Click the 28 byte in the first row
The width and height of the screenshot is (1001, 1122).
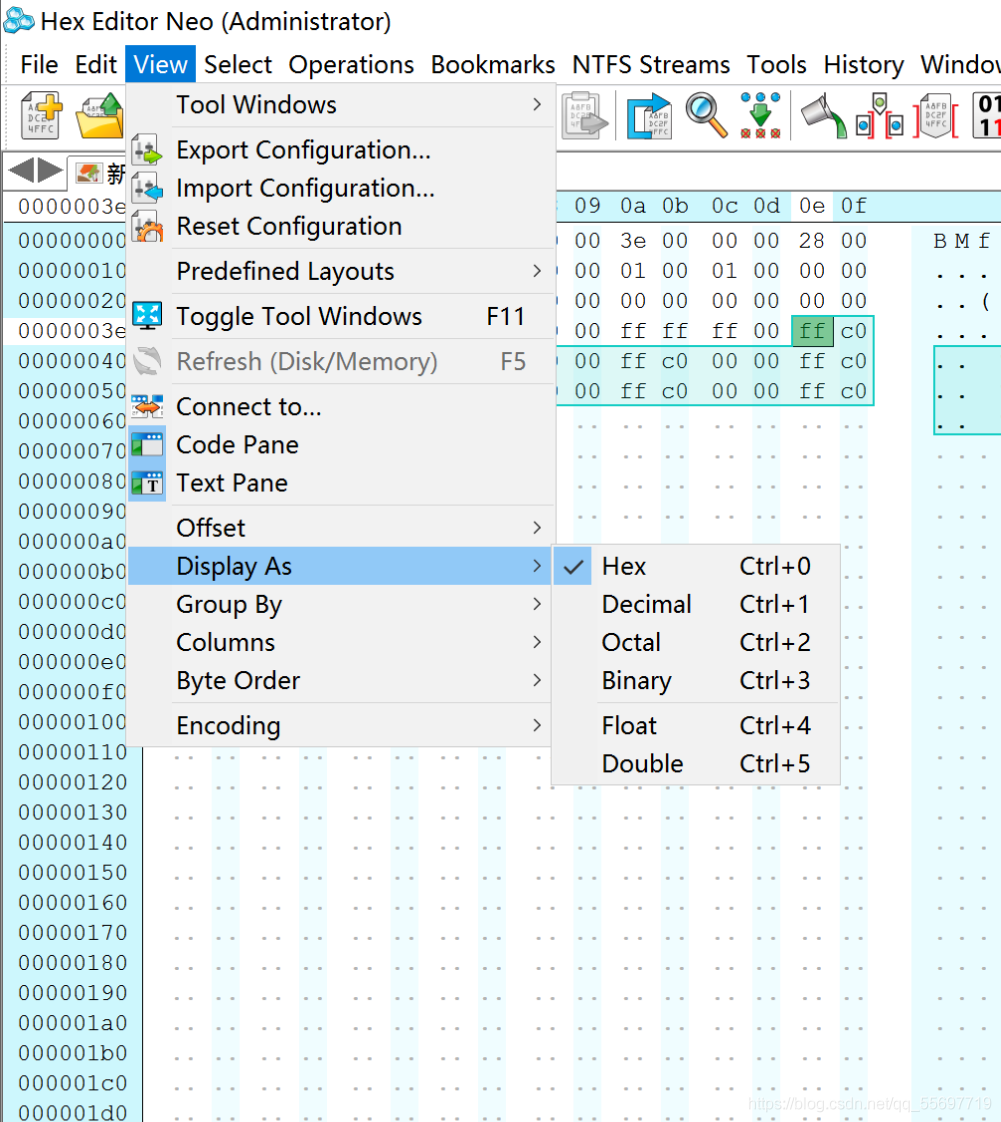(812, 241)
